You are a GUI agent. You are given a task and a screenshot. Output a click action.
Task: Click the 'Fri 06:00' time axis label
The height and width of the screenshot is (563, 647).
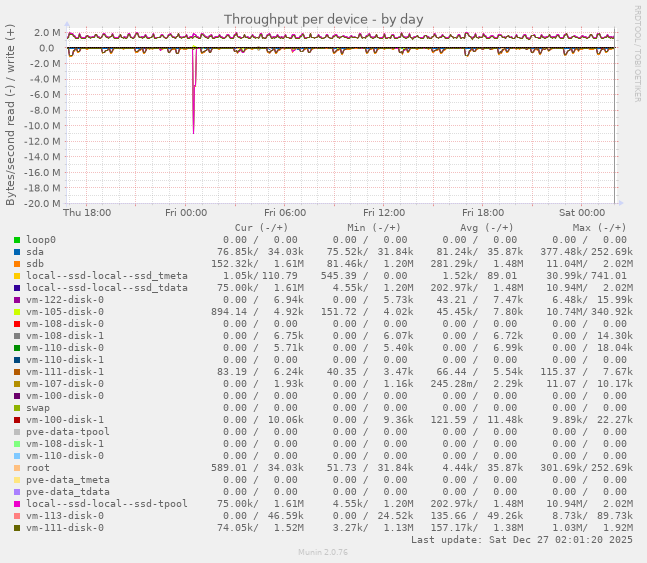285,213
